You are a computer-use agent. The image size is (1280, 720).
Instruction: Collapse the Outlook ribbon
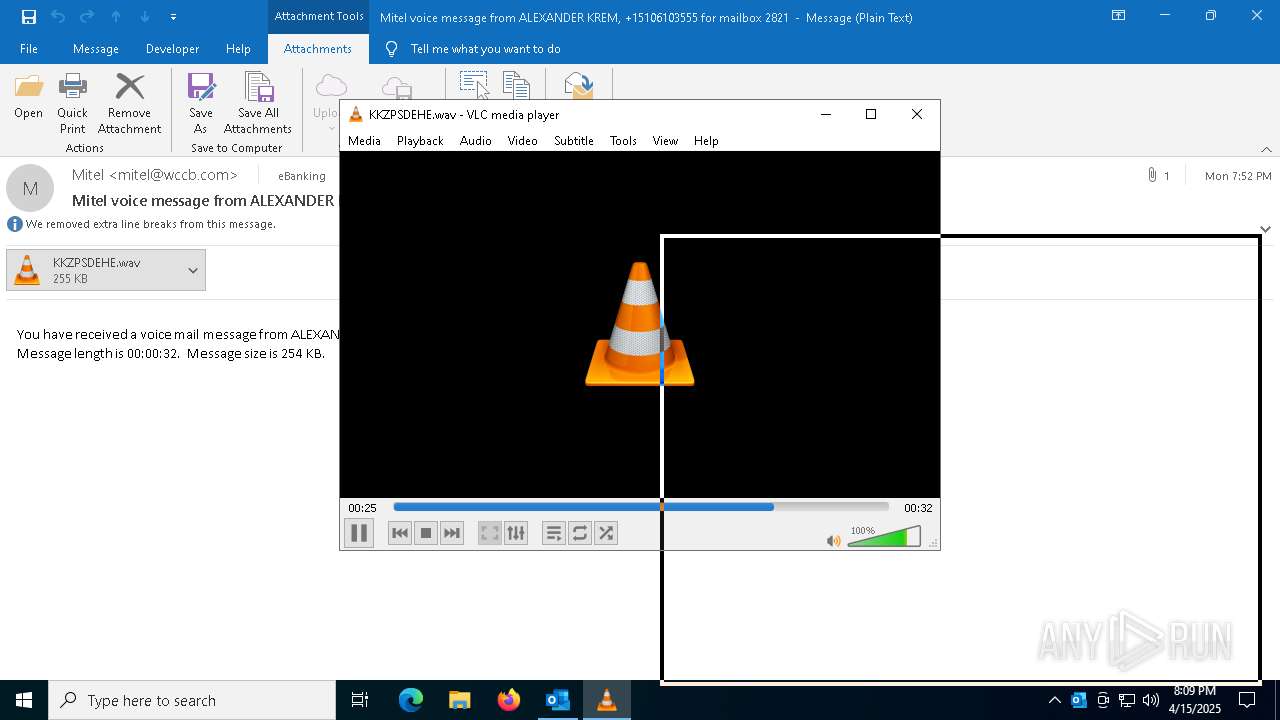point(1266,150)
